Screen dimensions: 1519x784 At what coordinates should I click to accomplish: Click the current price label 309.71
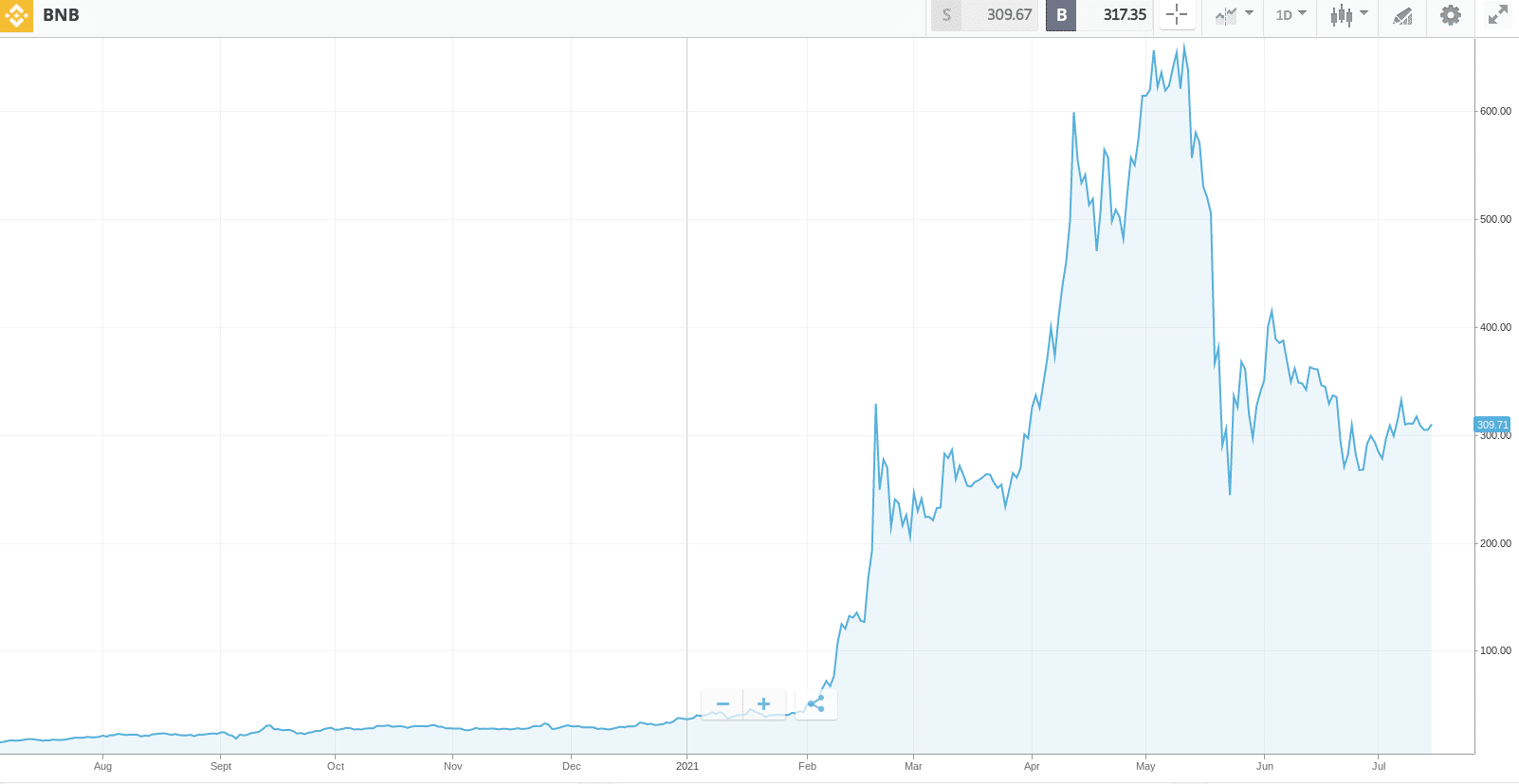coord(1492,425)
